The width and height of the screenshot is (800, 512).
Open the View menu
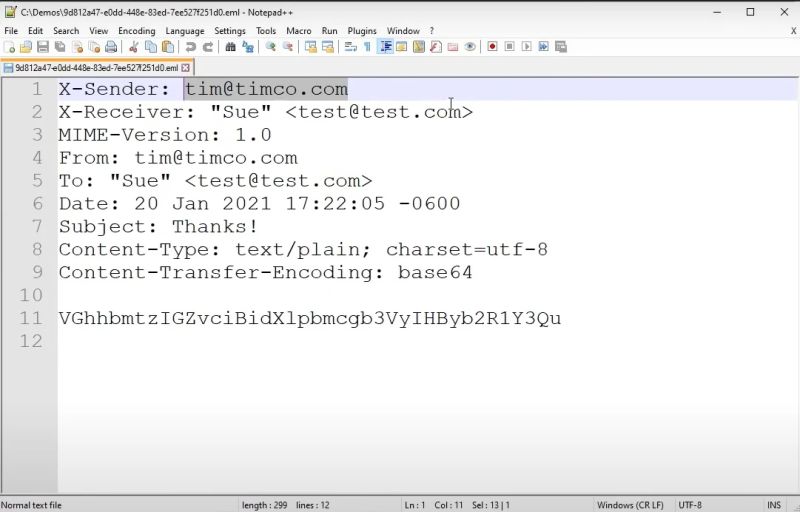(98, 31)
